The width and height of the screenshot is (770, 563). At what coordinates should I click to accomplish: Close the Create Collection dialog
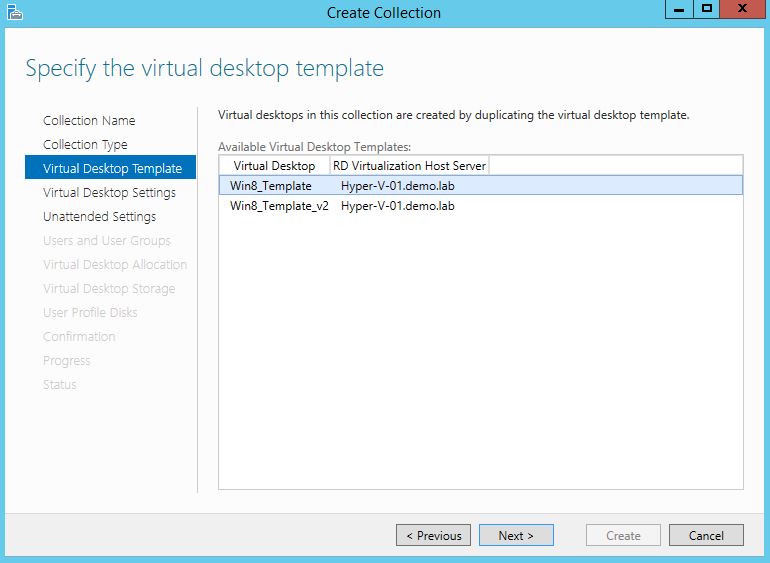click(742, 10)
